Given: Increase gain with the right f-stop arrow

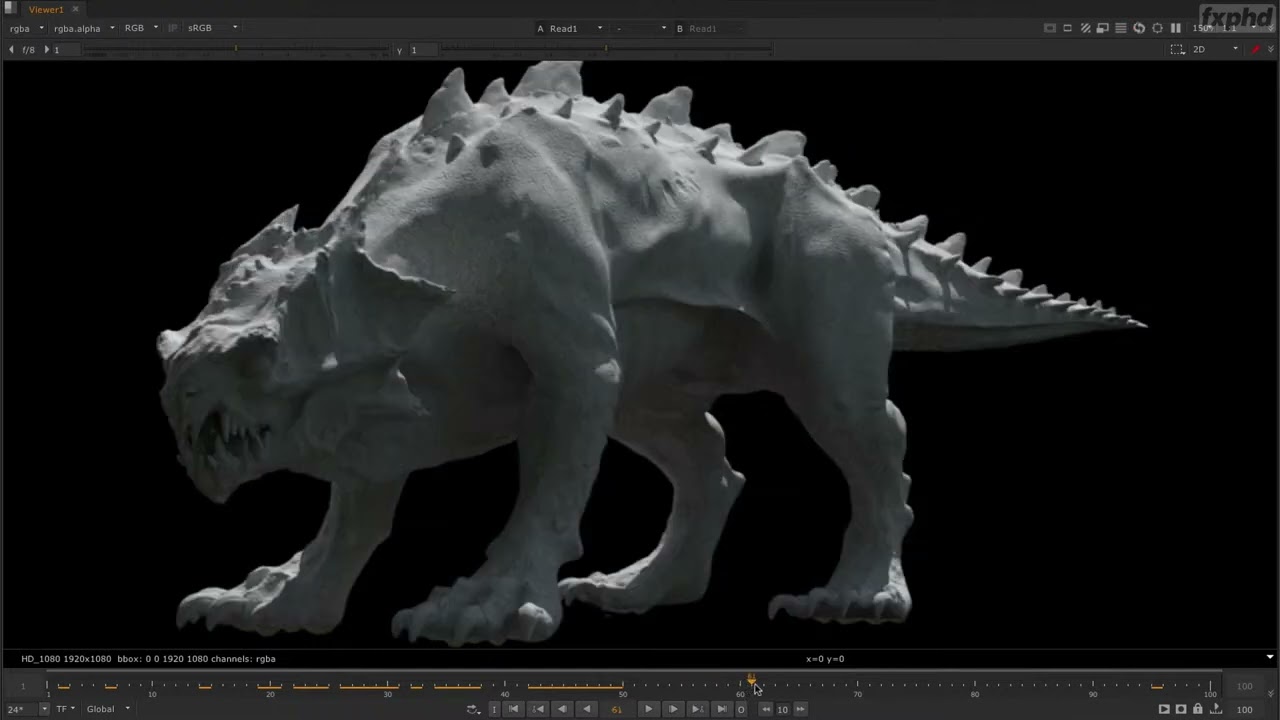Looking at the screenshot, I should point(46,49).
